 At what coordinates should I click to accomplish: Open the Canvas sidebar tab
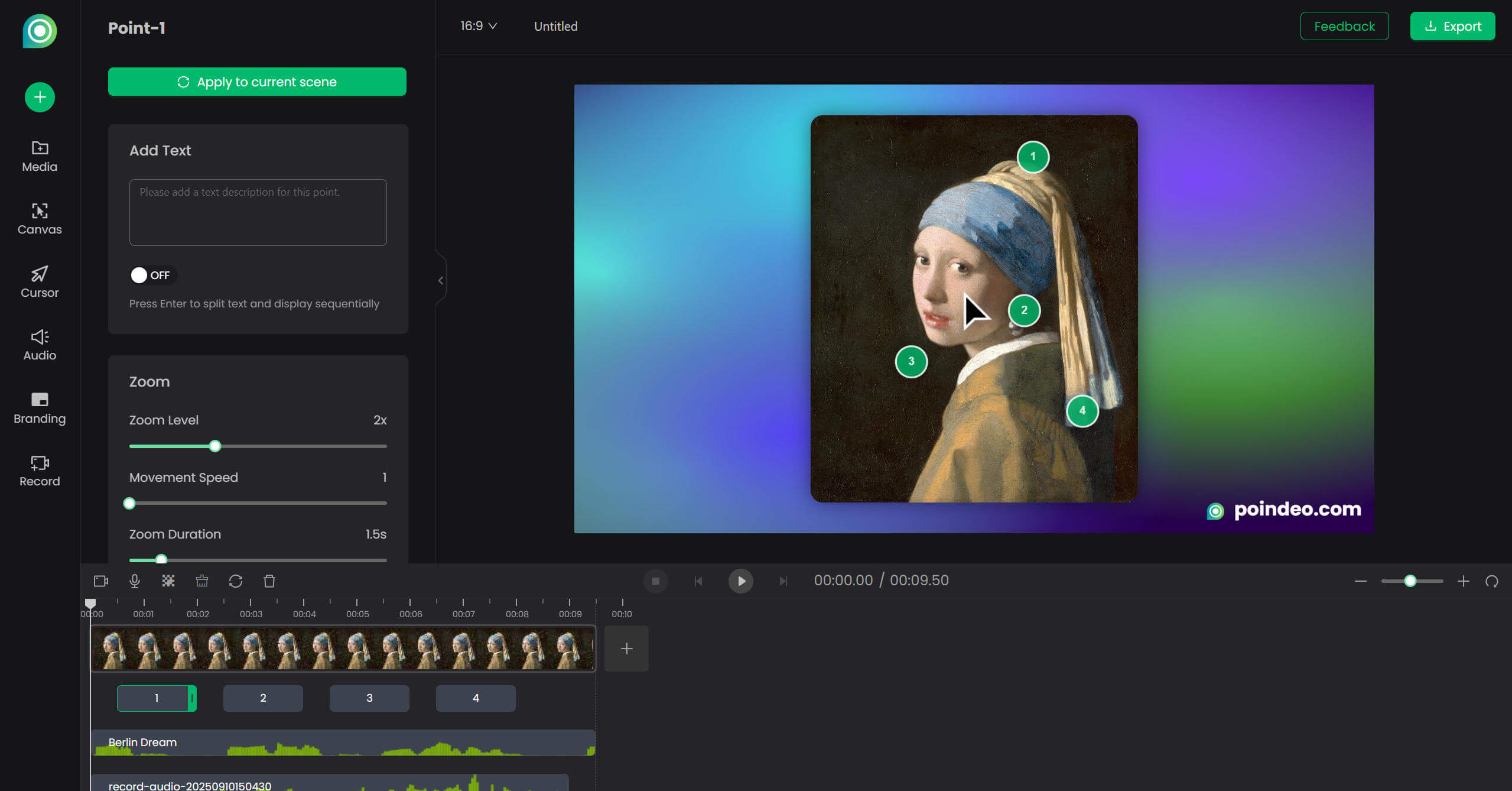(40, 219)
